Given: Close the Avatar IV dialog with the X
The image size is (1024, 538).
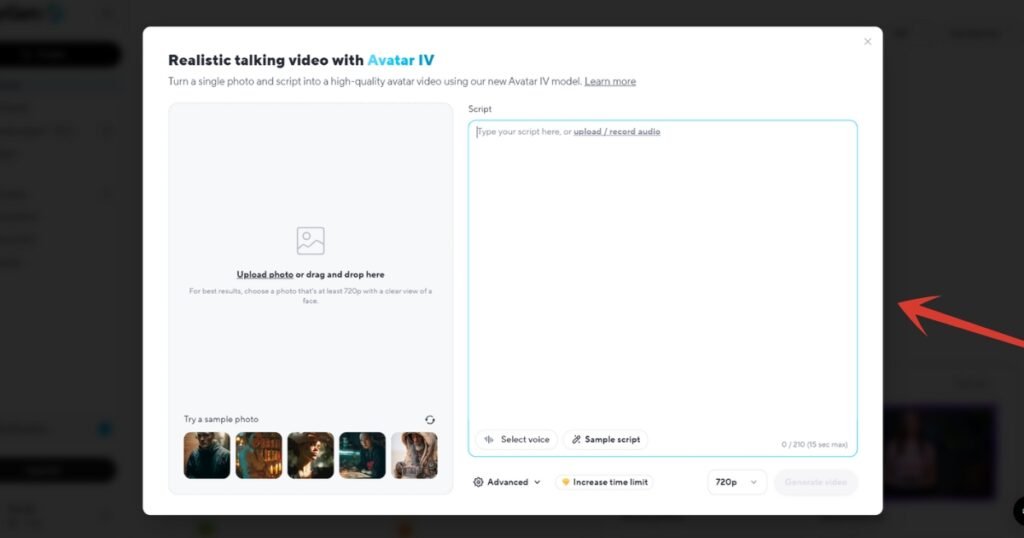Looking at the screenshot, I should 867,42.
